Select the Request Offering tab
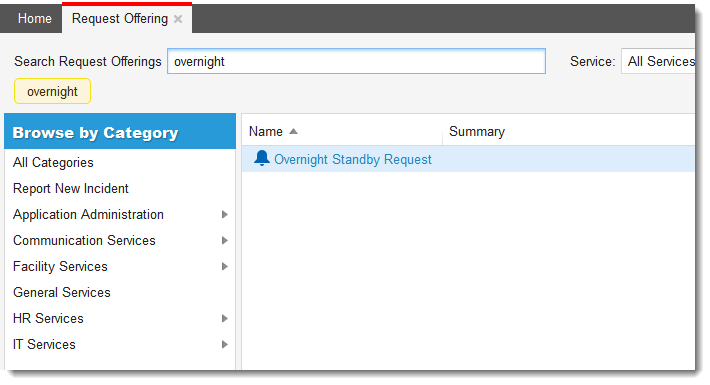Screen dimensions: 710x385 pyautogui.click(x=120, y=19)
